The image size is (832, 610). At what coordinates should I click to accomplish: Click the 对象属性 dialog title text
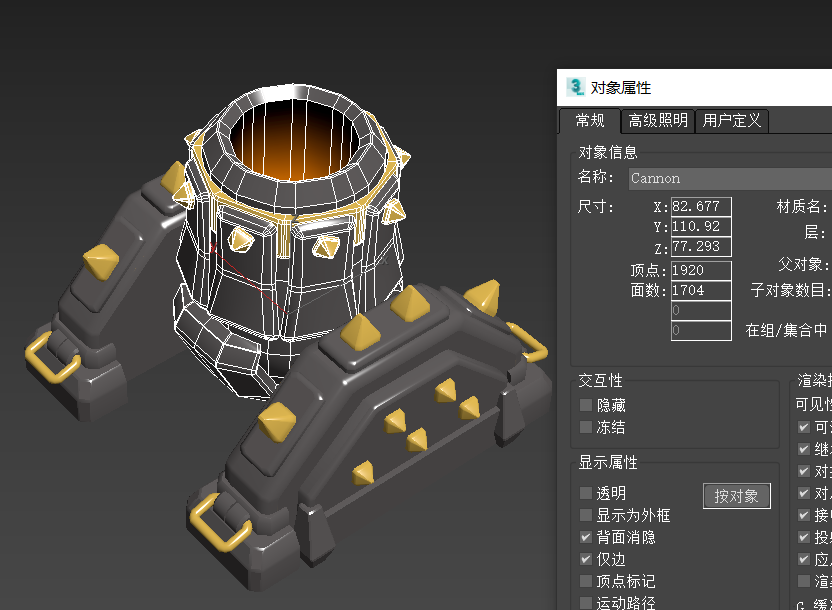[x=621, y=88]
